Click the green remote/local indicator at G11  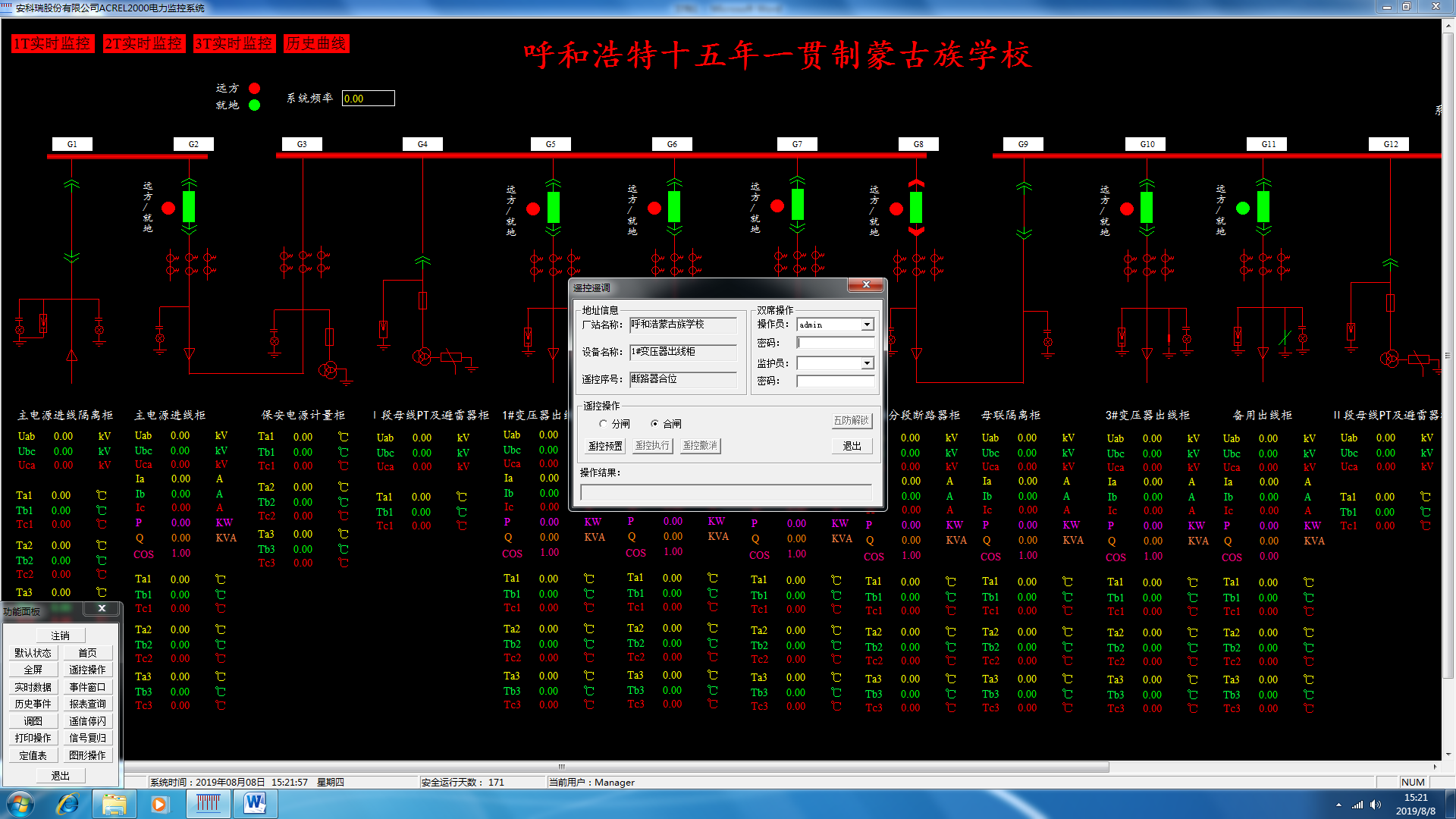pyautogui.click(x=1243, y=208)
